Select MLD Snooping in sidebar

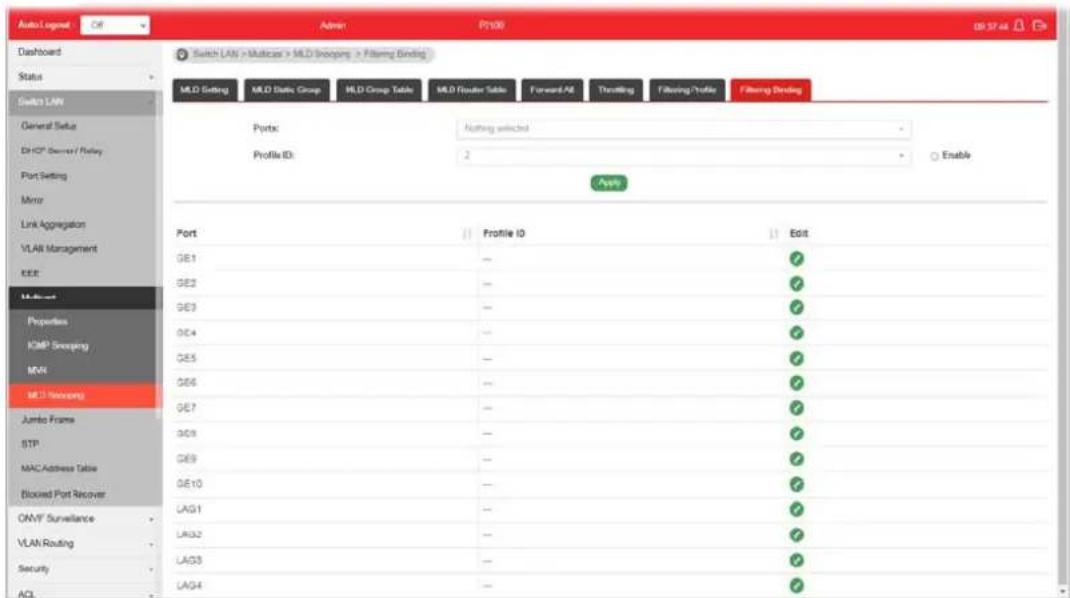click(83, 396)
